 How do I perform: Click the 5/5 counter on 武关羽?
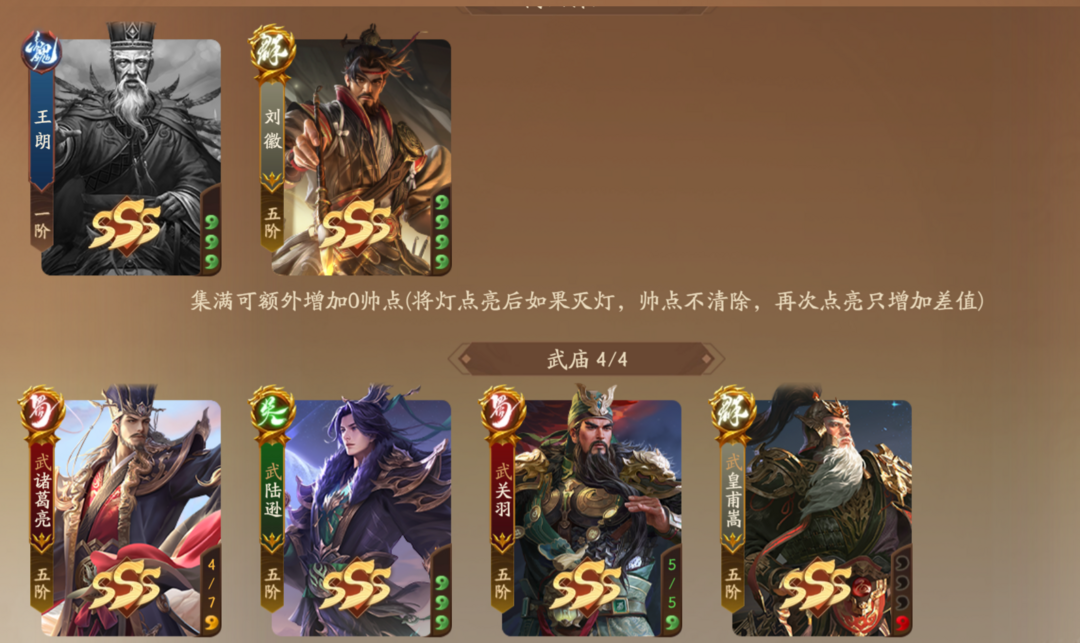coord(672,584)
